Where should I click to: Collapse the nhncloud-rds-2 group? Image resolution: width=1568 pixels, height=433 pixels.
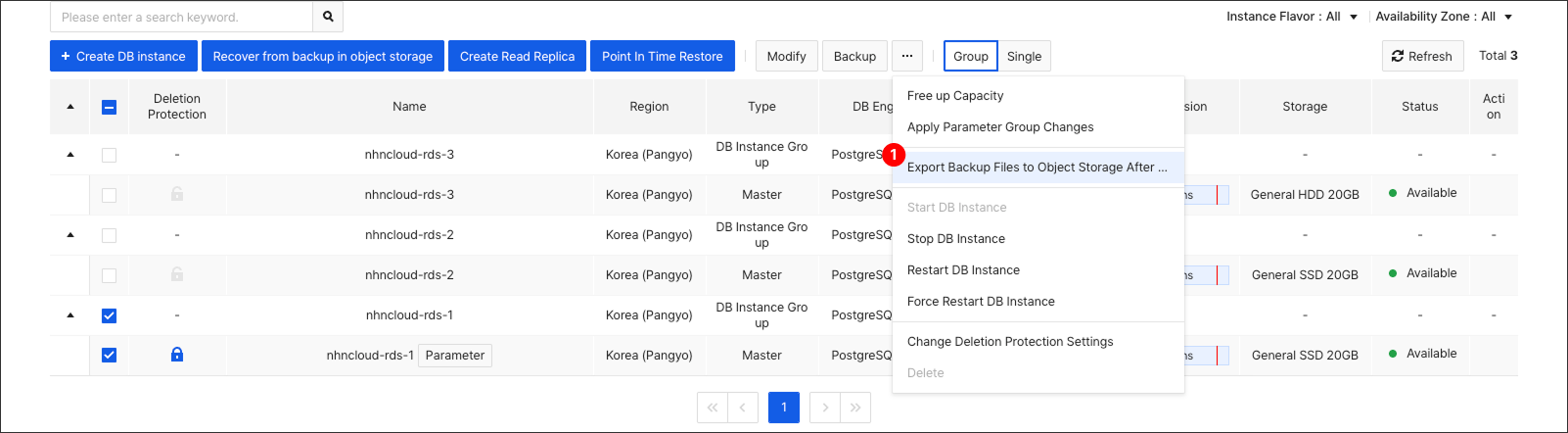(x=70, y=235)
